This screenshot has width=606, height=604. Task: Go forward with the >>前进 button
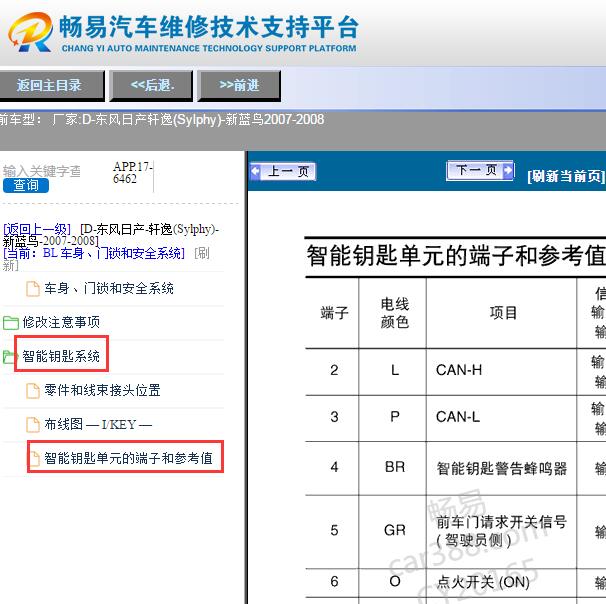coord(239,85)
